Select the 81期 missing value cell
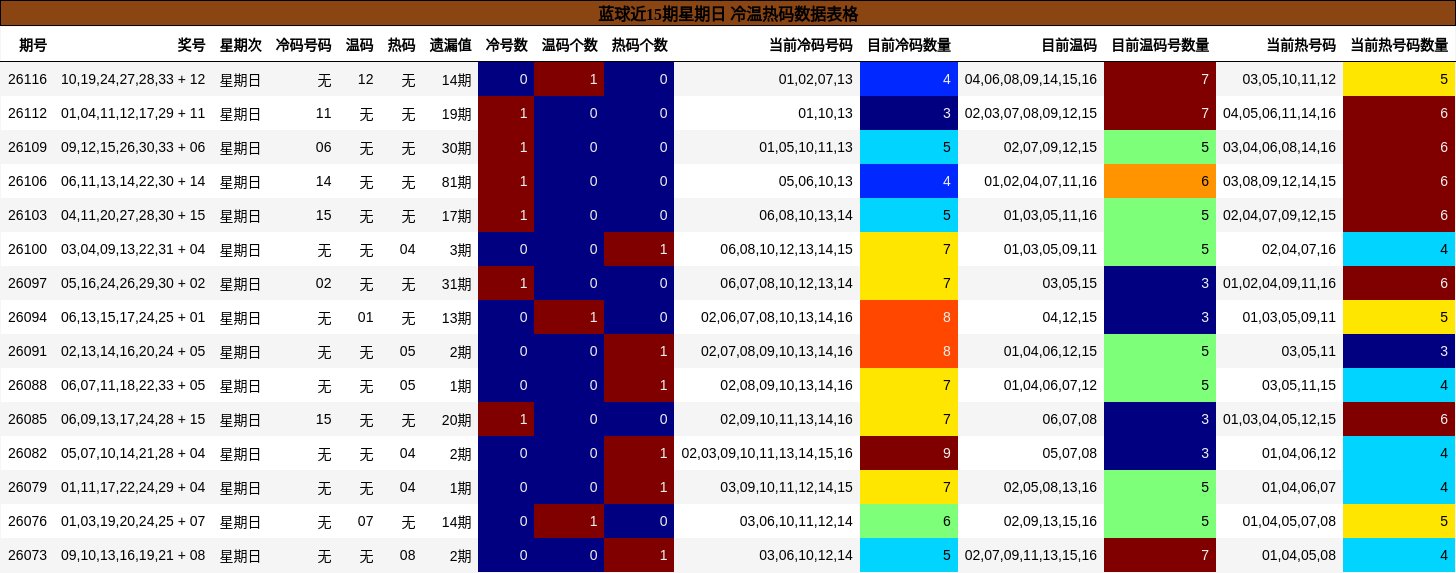Viewport: 1456px width, 573px height. (x=457, y=181)
